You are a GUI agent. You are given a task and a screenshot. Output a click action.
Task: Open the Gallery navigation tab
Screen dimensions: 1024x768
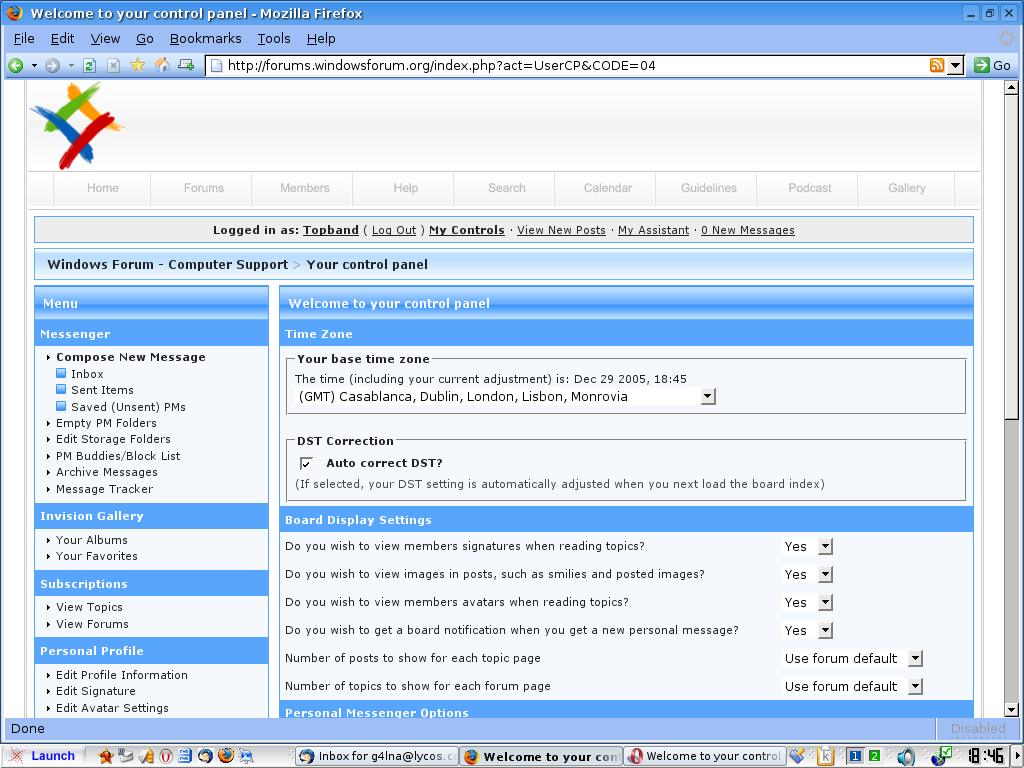[906, 188]
